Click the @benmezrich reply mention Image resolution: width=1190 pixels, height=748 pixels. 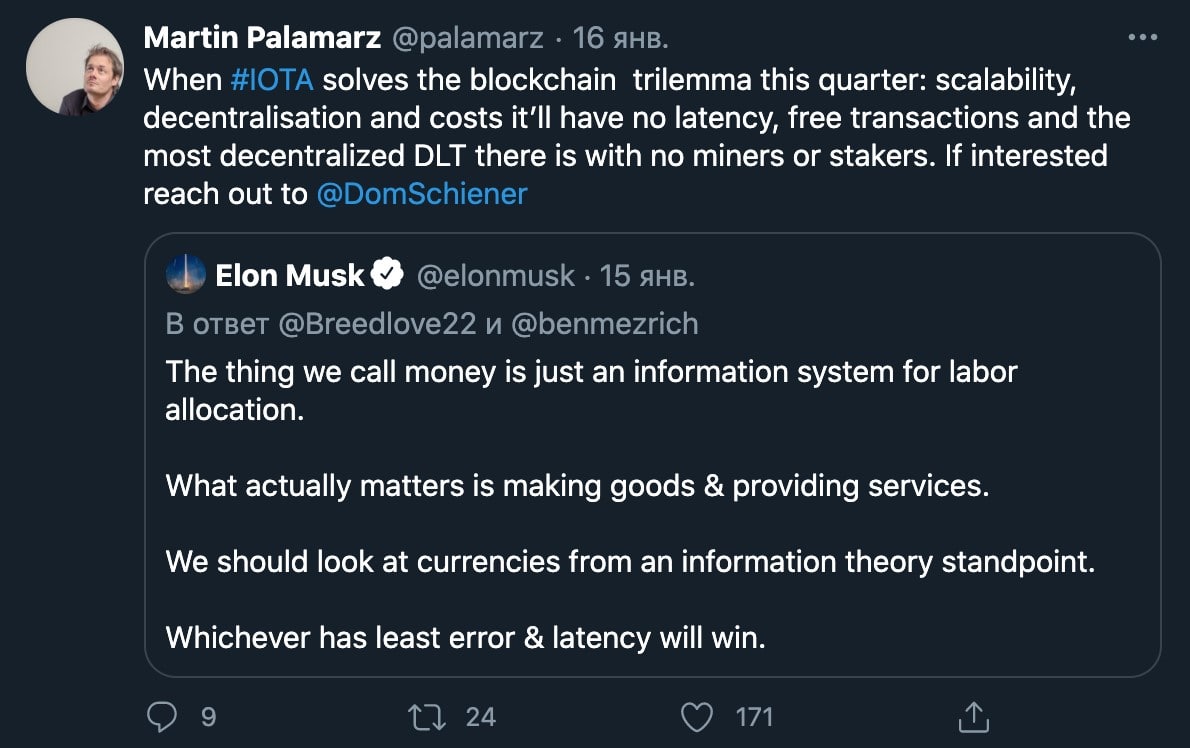click(604, 324)
